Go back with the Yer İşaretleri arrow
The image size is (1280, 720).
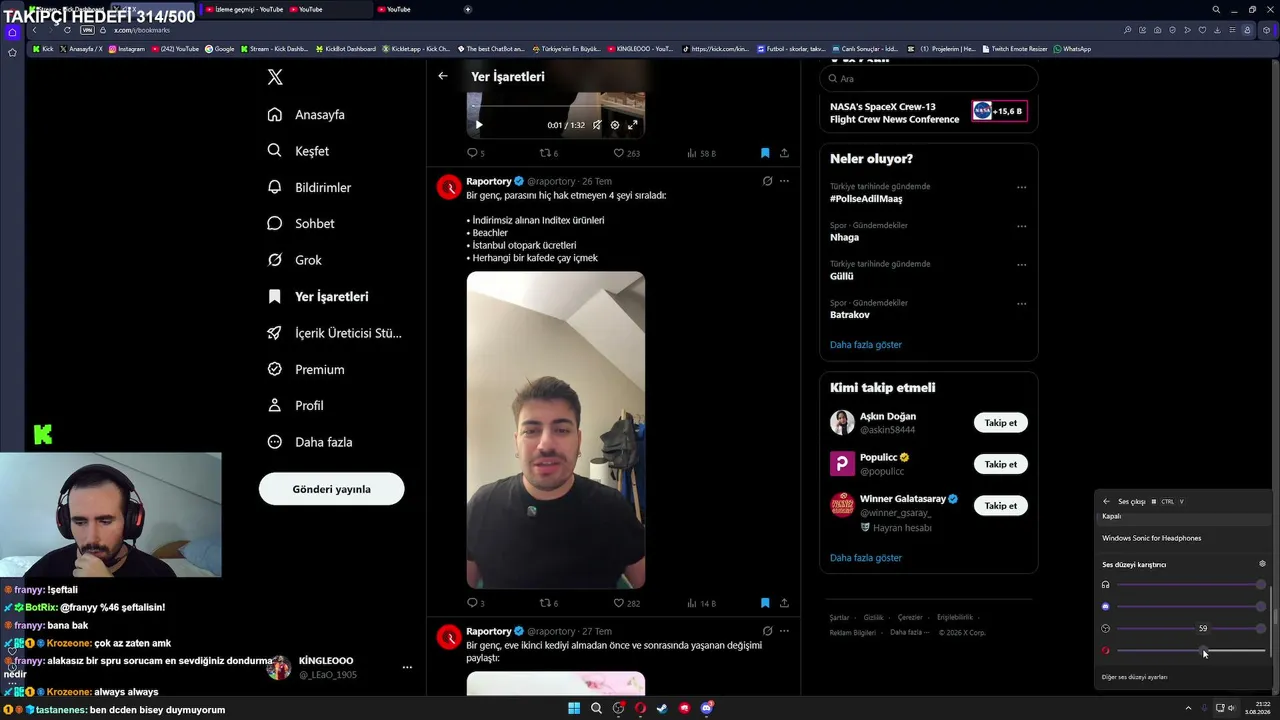tap(443, 76)
